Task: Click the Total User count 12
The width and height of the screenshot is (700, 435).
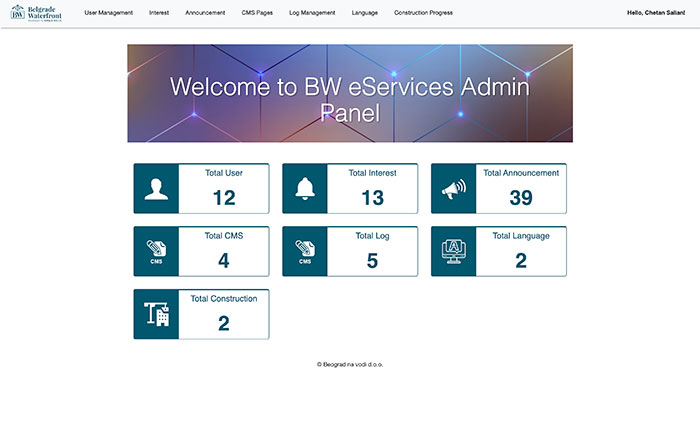Action: (x=224, y=198)
